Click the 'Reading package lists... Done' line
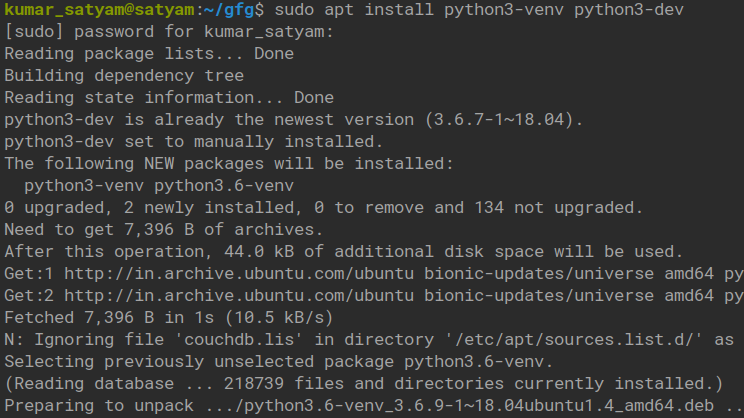Viewport: 744px width, 418px height. [x=148, y=54]
